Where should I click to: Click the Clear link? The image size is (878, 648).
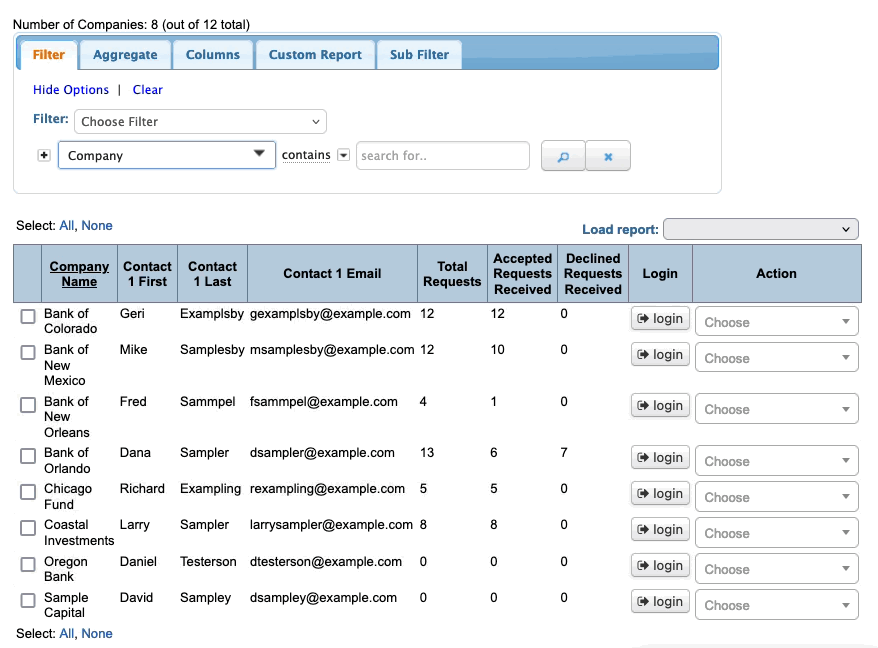147,90
